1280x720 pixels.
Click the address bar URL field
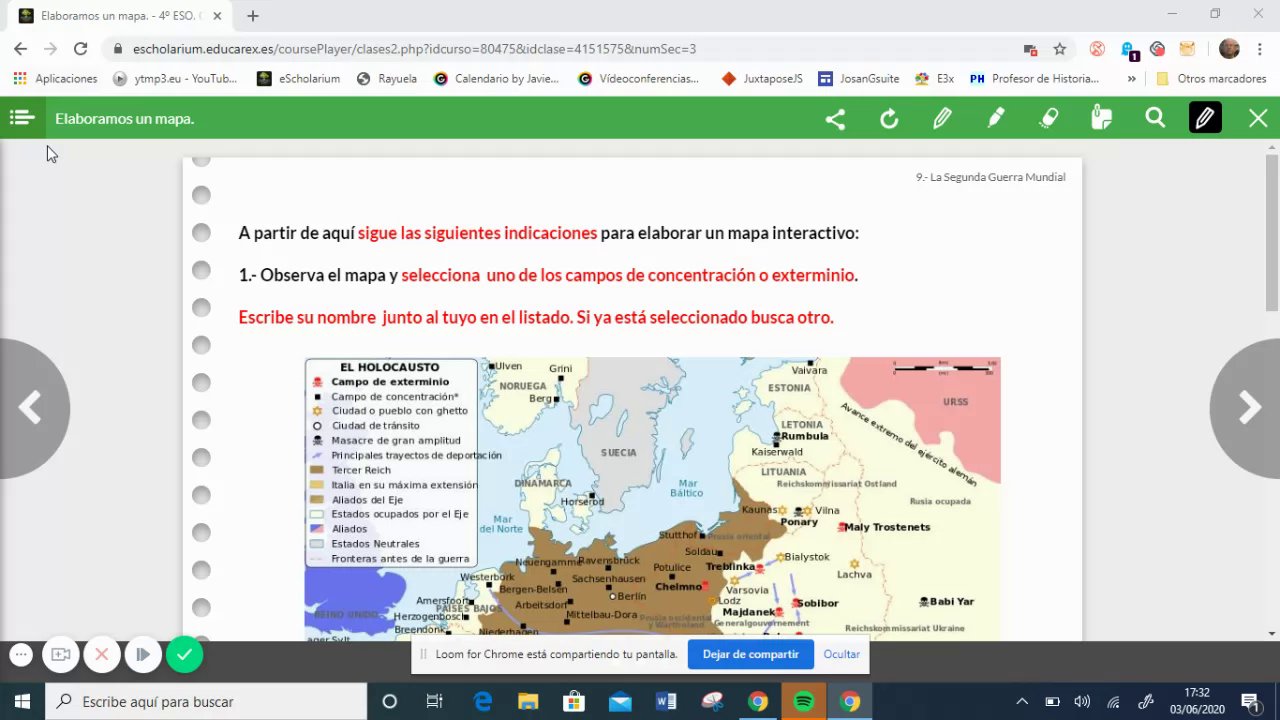[560, 49]
